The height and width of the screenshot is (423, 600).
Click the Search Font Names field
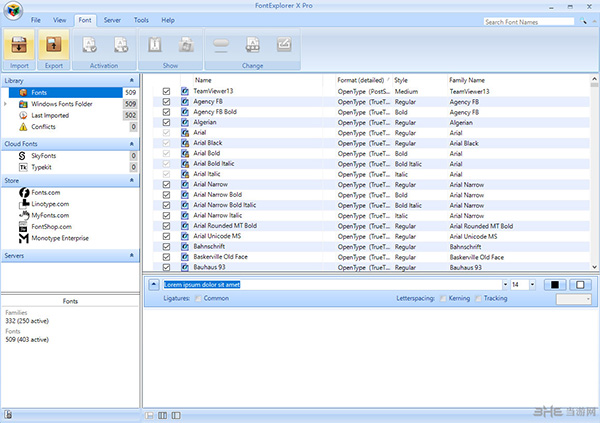528,22
